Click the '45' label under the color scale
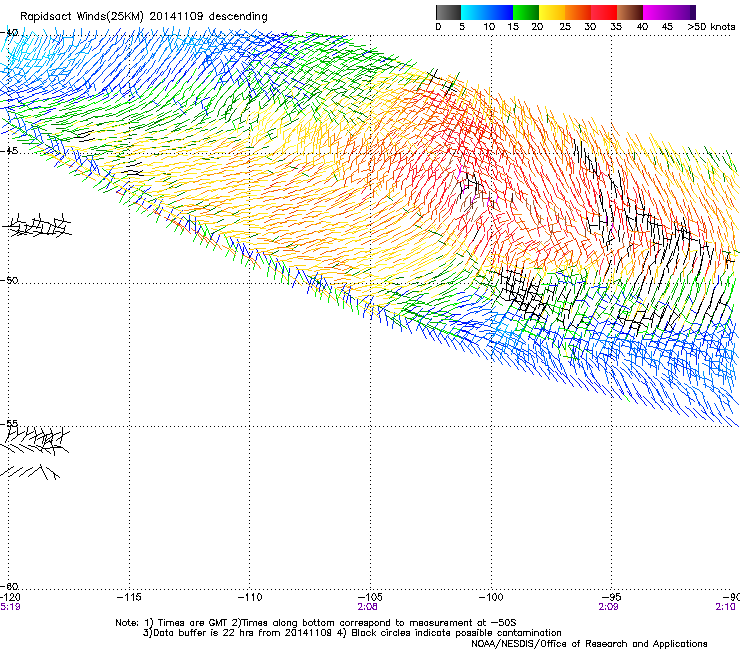 click(667, 27)
